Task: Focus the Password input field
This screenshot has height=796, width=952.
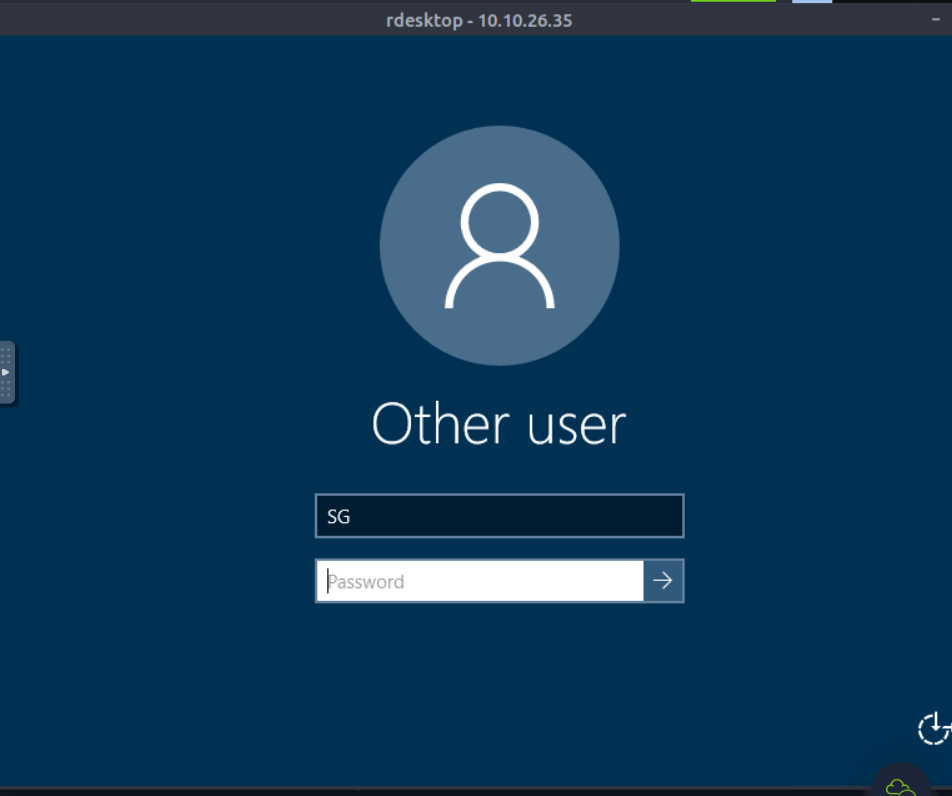Action: click(x=480, y=581)
